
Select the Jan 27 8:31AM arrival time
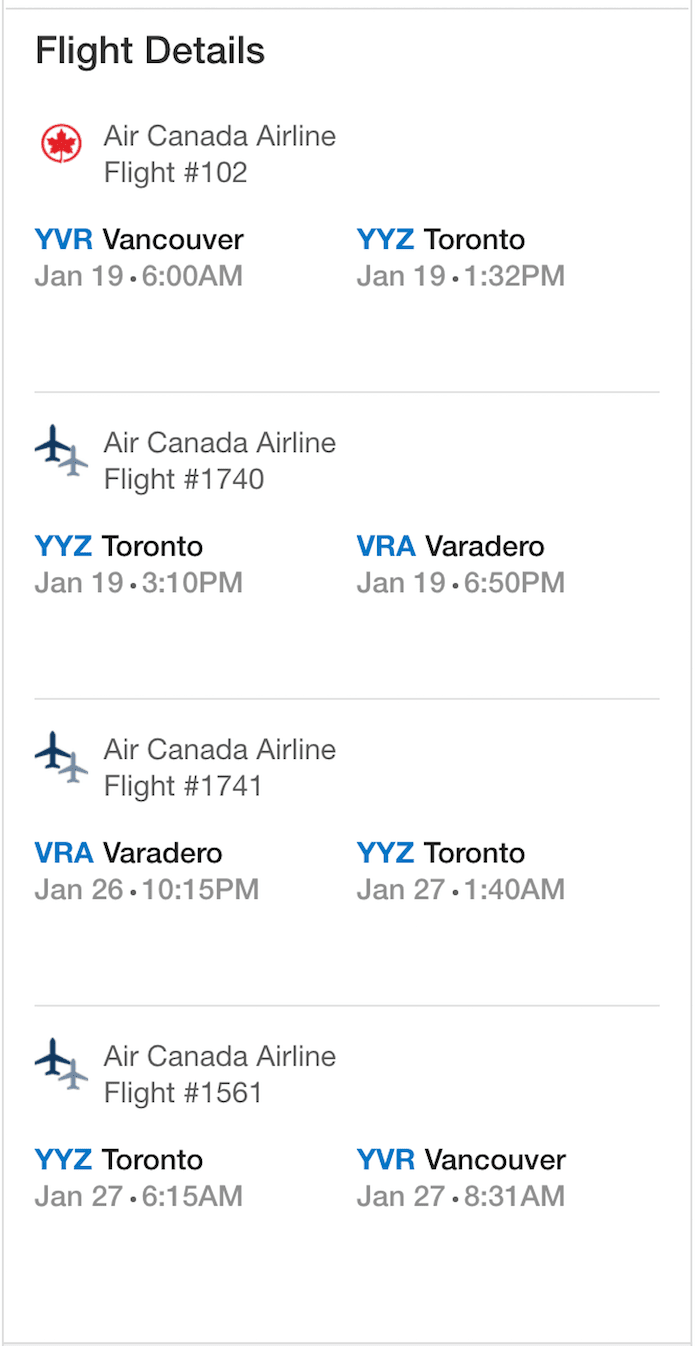click(x=461, y=1197)
